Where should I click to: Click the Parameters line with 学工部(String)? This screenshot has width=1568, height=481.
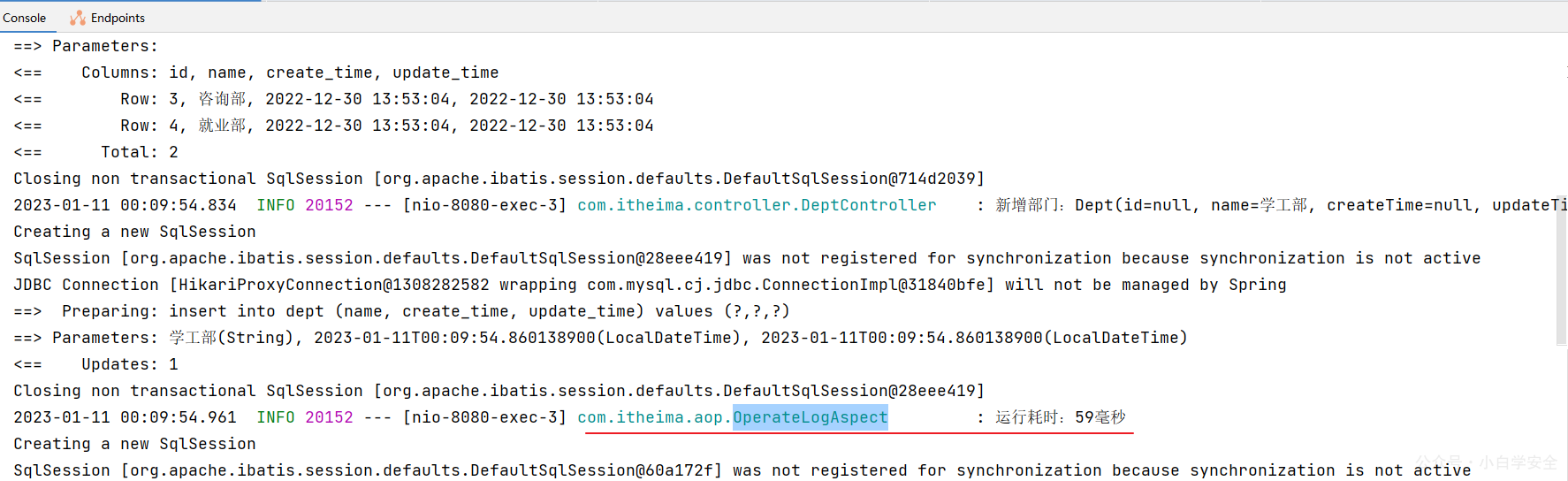[600, 338]
